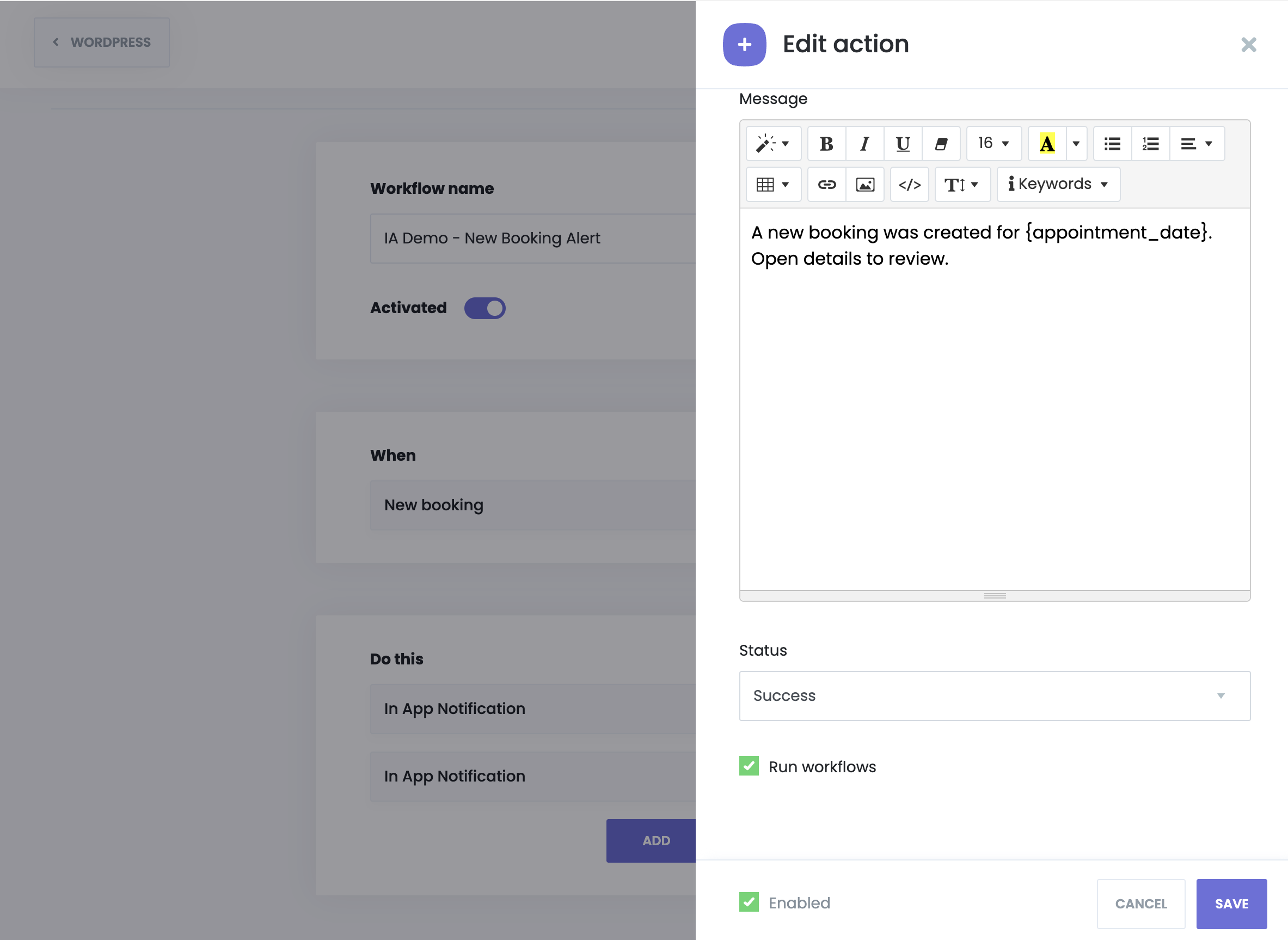
Task: Expand the text color options arrow
Action: [x=1076, y=143]
